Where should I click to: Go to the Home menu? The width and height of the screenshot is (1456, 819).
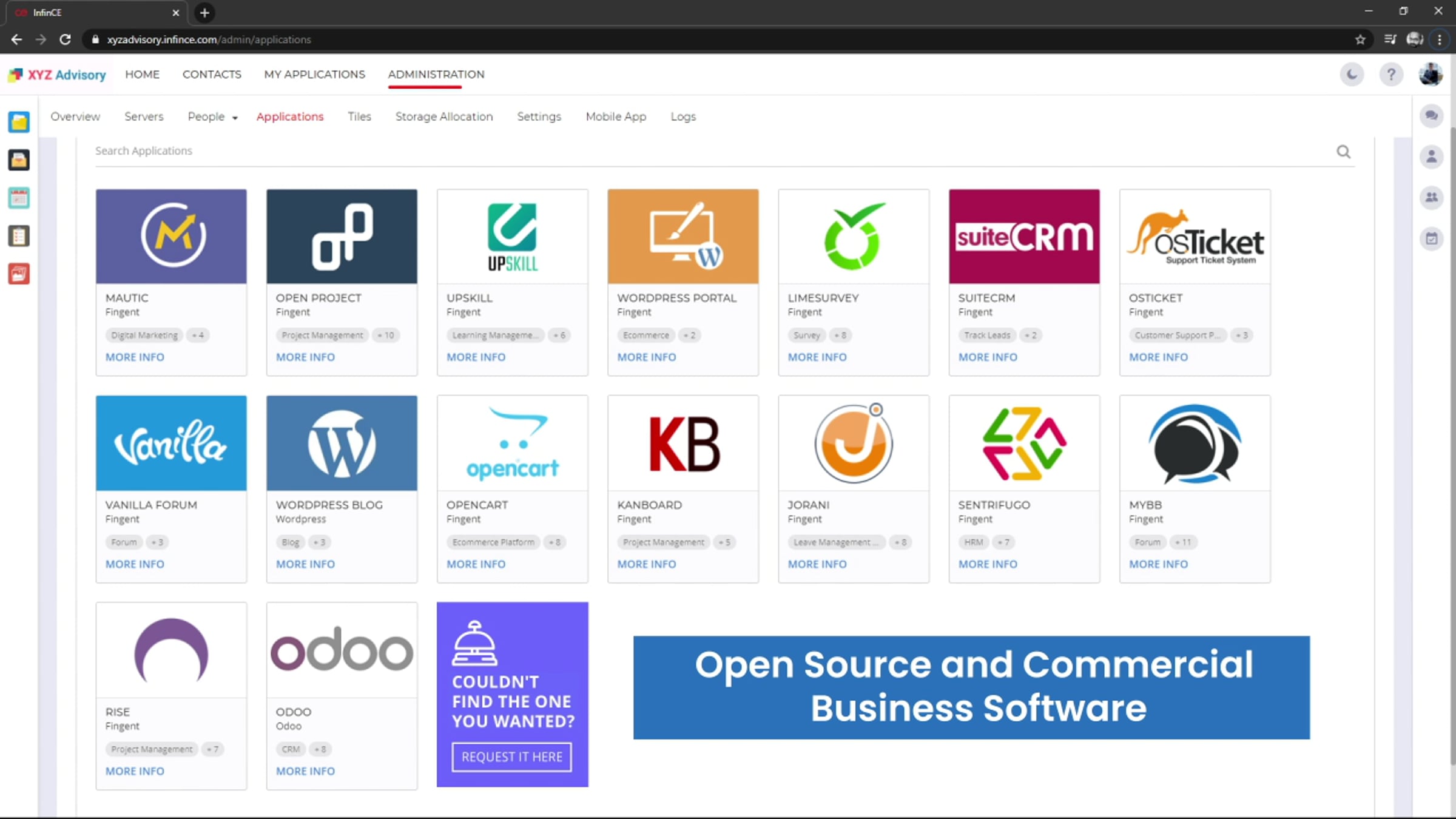[x=143, y=75]
